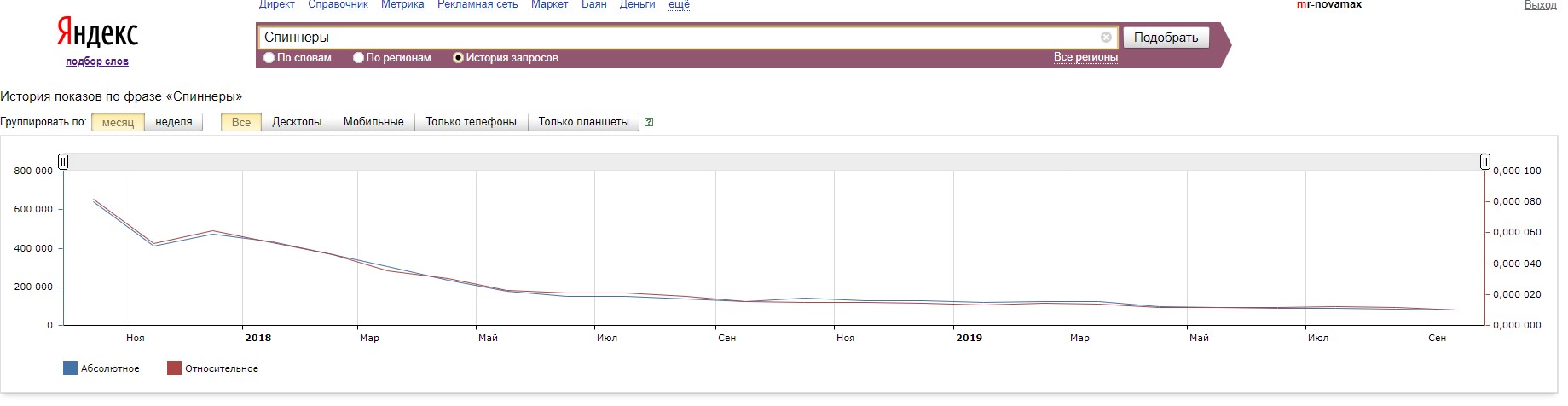Filter by 'Десктопы'

[297, 122]
